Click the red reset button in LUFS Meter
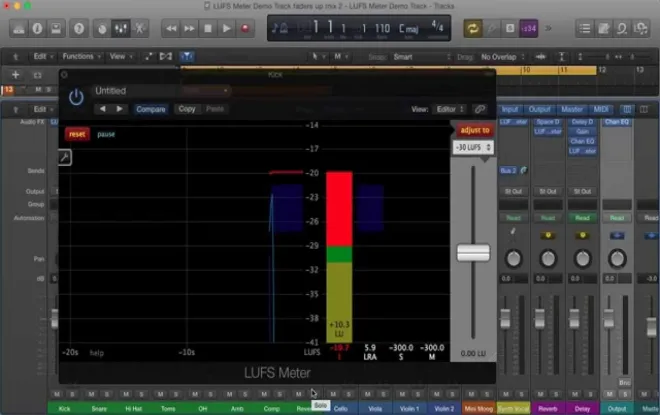Screen dimensions: 660x415 coord(77,134)
